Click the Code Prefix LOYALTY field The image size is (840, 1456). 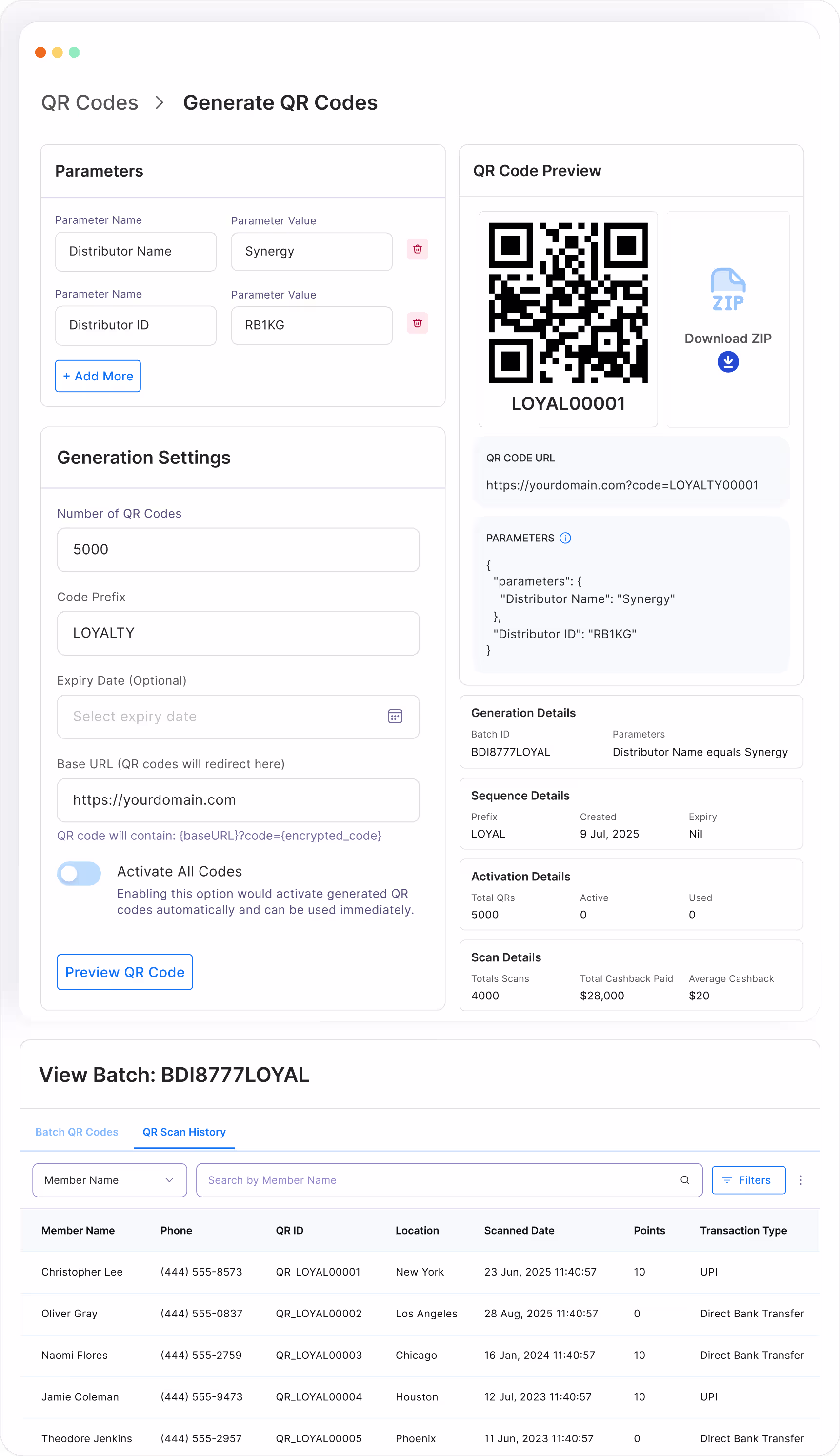pyautogui.click(x=238, y=633)
